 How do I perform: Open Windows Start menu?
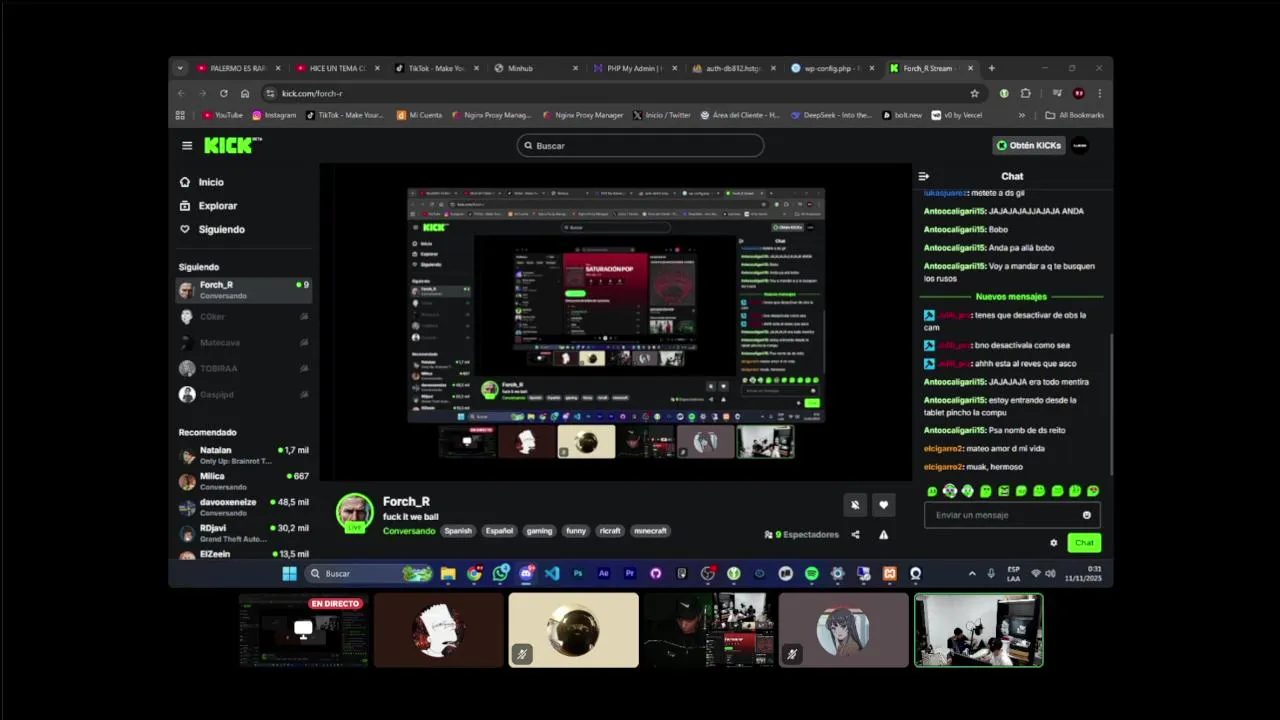click(289, 573)
